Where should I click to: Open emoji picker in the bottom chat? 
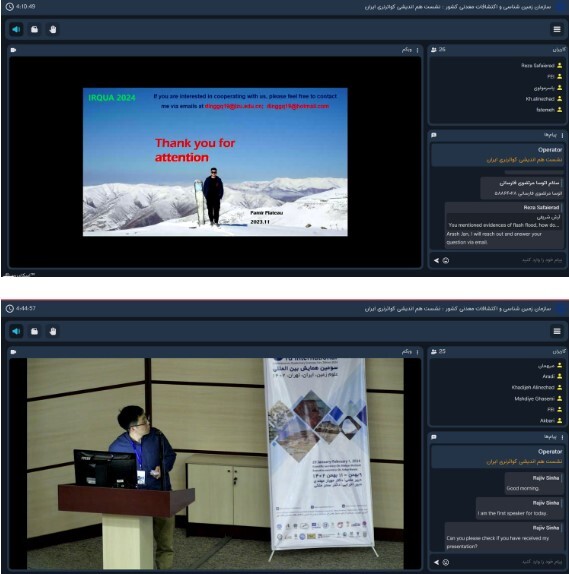(x=446, y=562)
